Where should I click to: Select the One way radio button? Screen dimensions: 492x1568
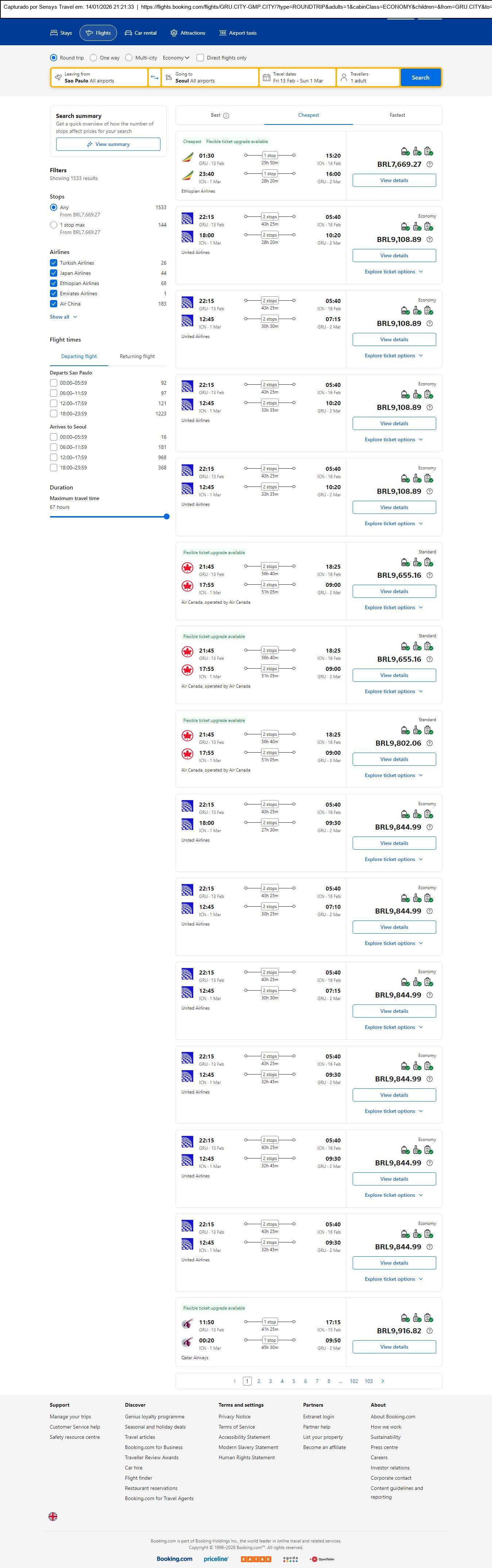94,58
